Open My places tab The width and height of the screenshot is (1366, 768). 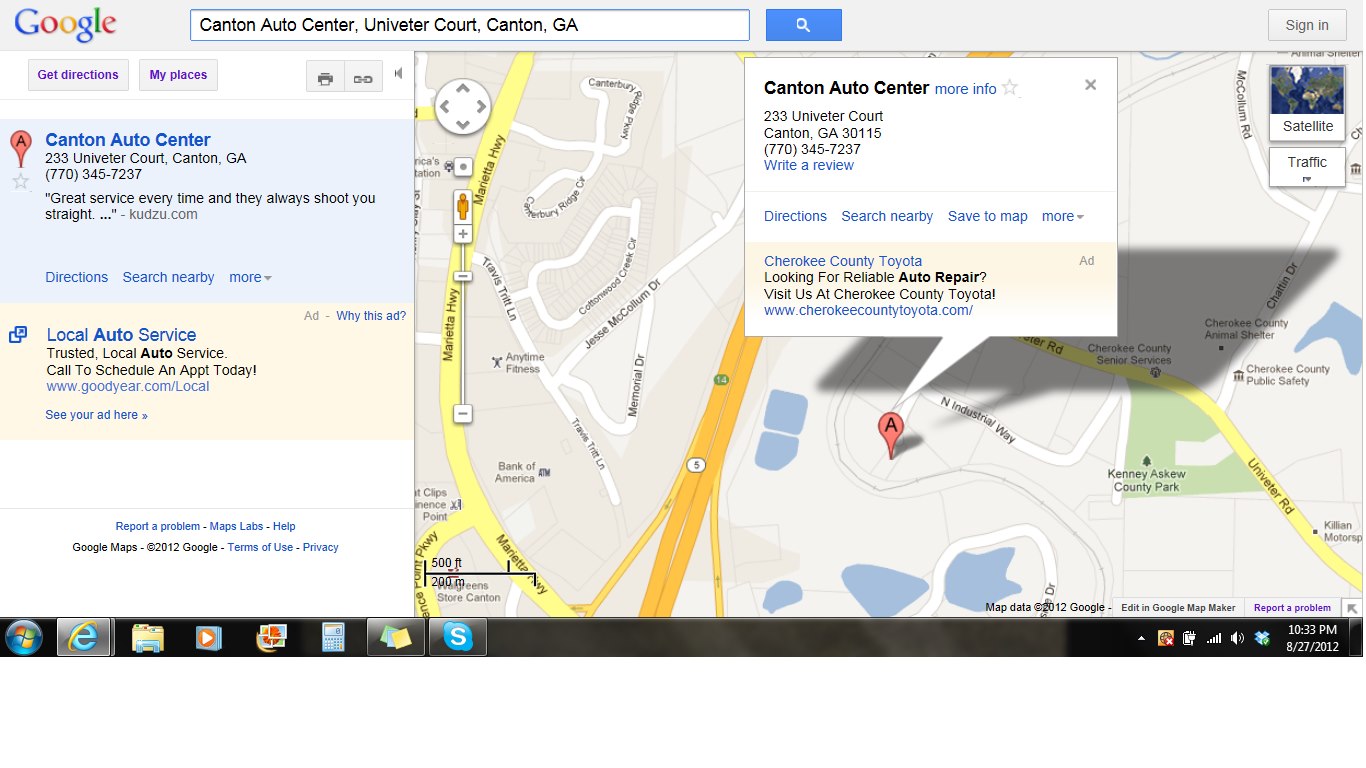[x=178, y=75]
